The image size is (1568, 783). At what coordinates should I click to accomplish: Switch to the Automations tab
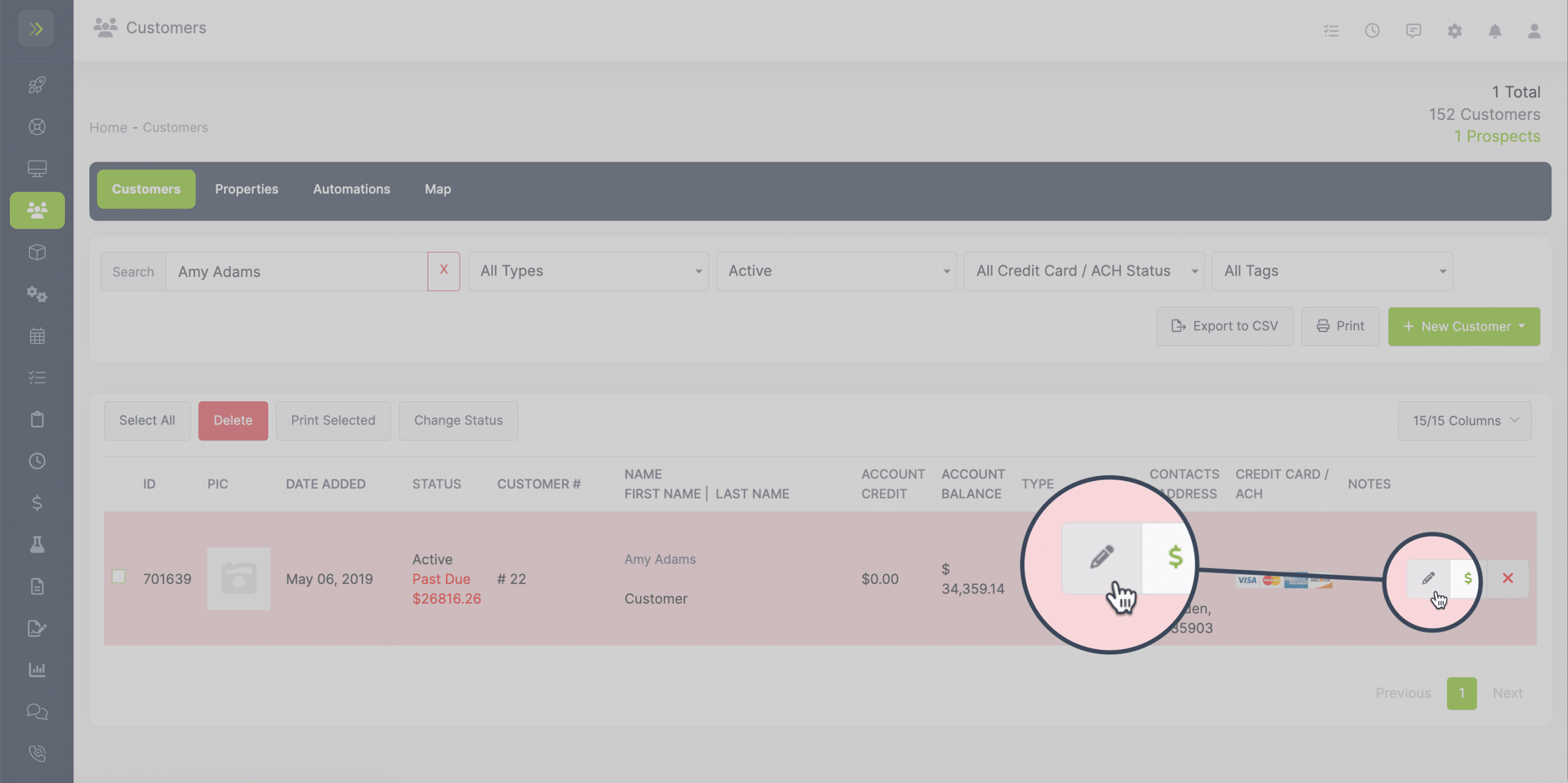[x=352, y=189]
